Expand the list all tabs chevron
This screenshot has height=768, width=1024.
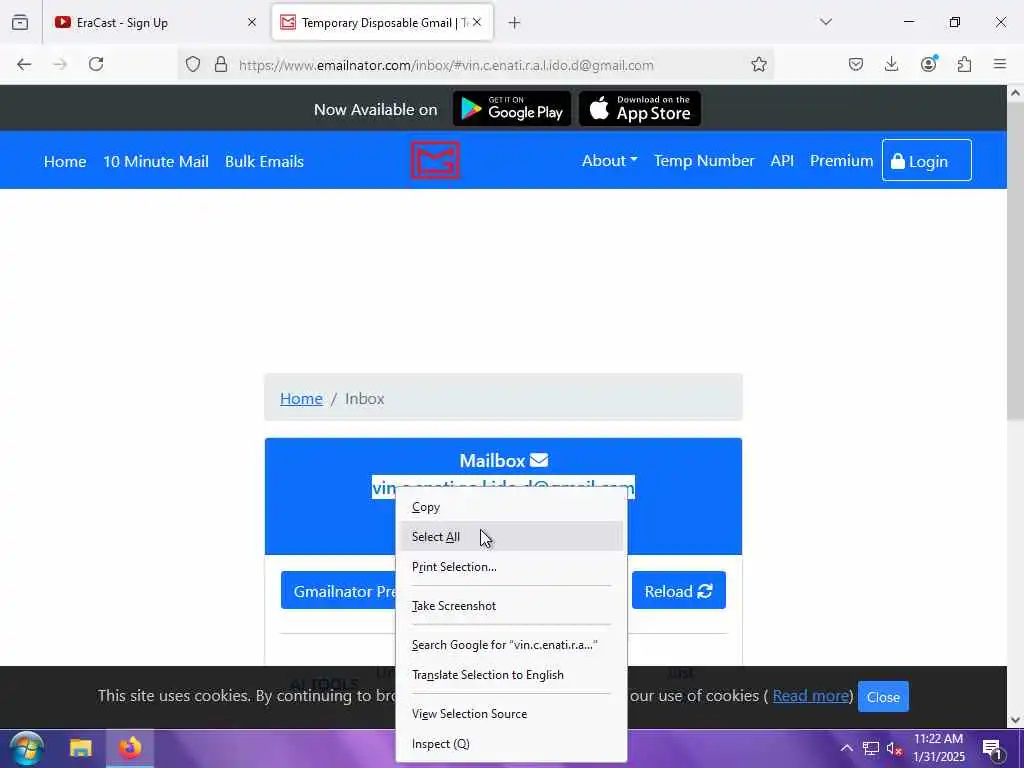tap(826, 22)
